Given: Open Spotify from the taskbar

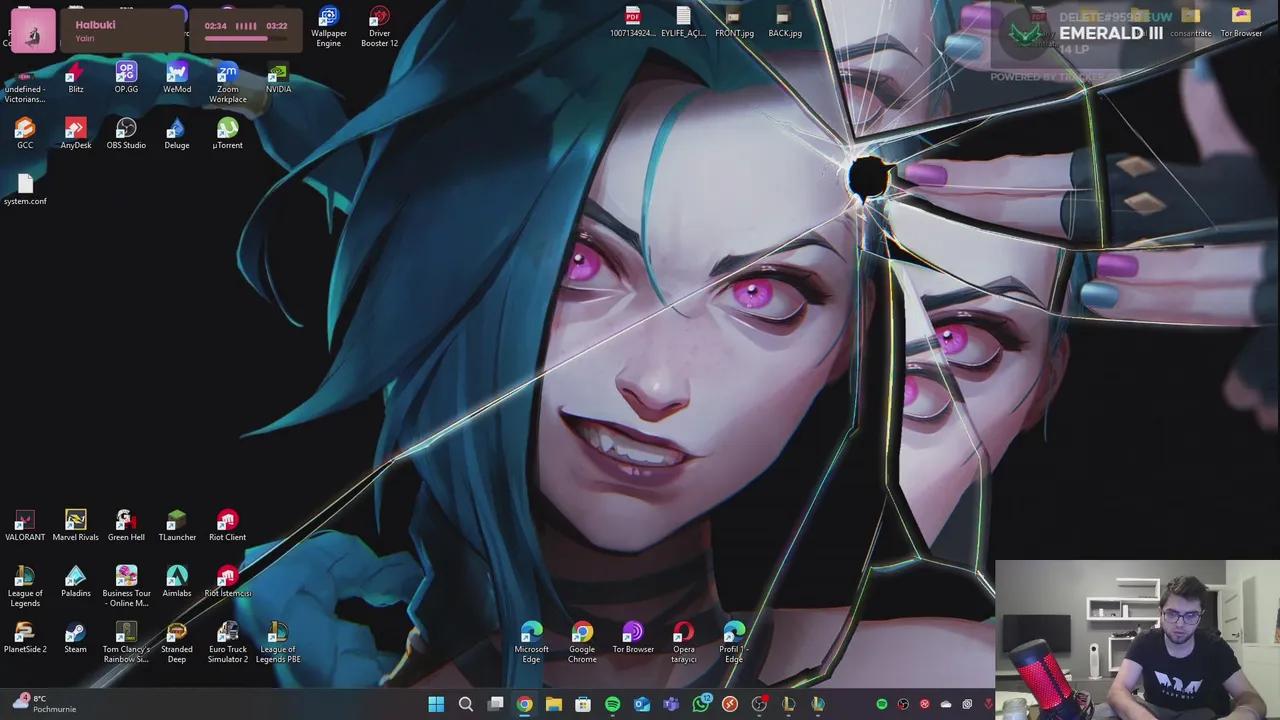Looking at the screenshot, I should 612,705.
